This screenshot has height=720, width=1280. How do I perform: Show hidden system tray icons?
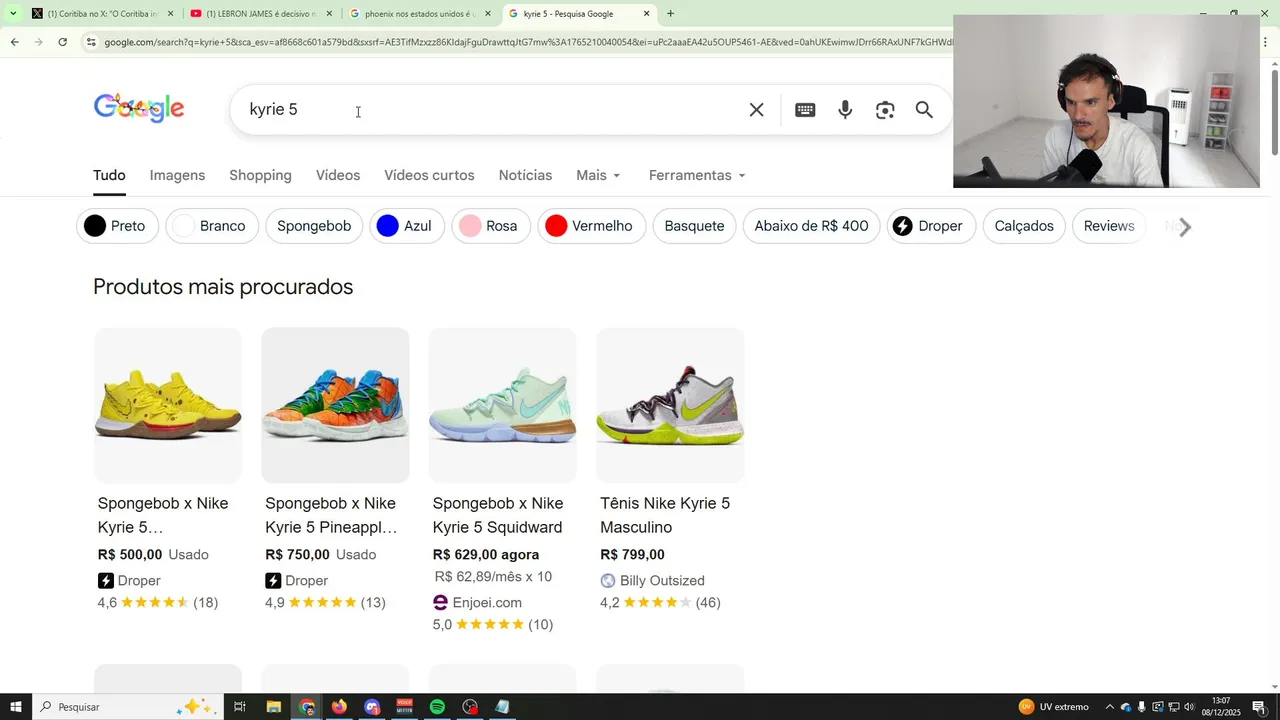pos(1109,707)
